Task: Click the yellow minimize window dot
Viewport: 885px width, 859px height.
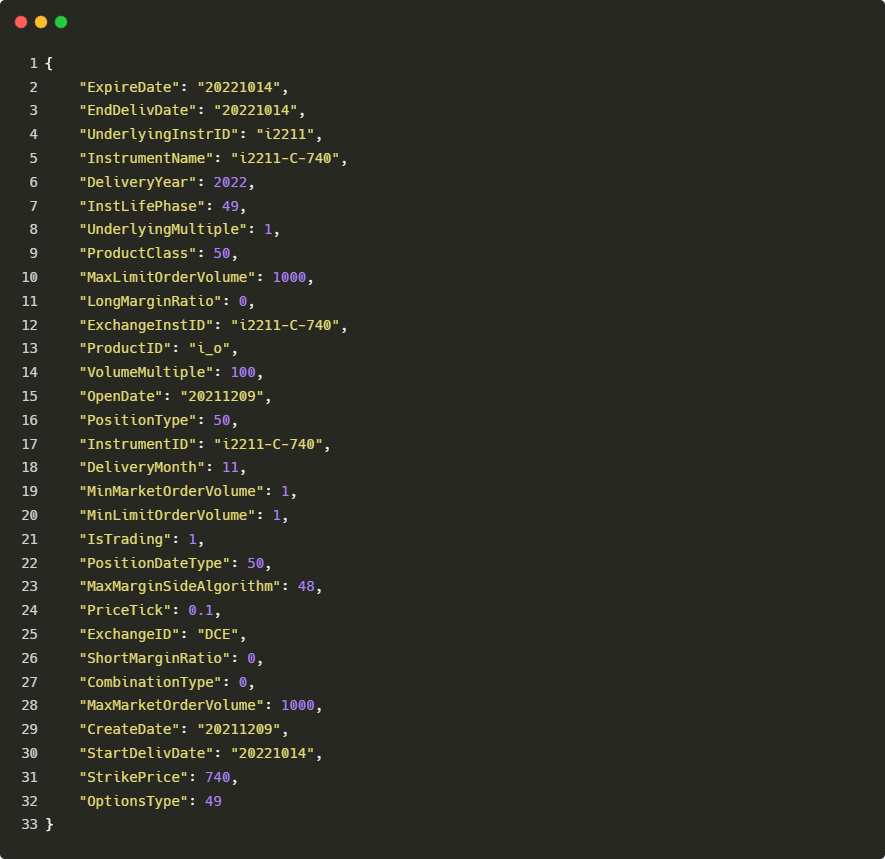Action: [x=41, y=22]
